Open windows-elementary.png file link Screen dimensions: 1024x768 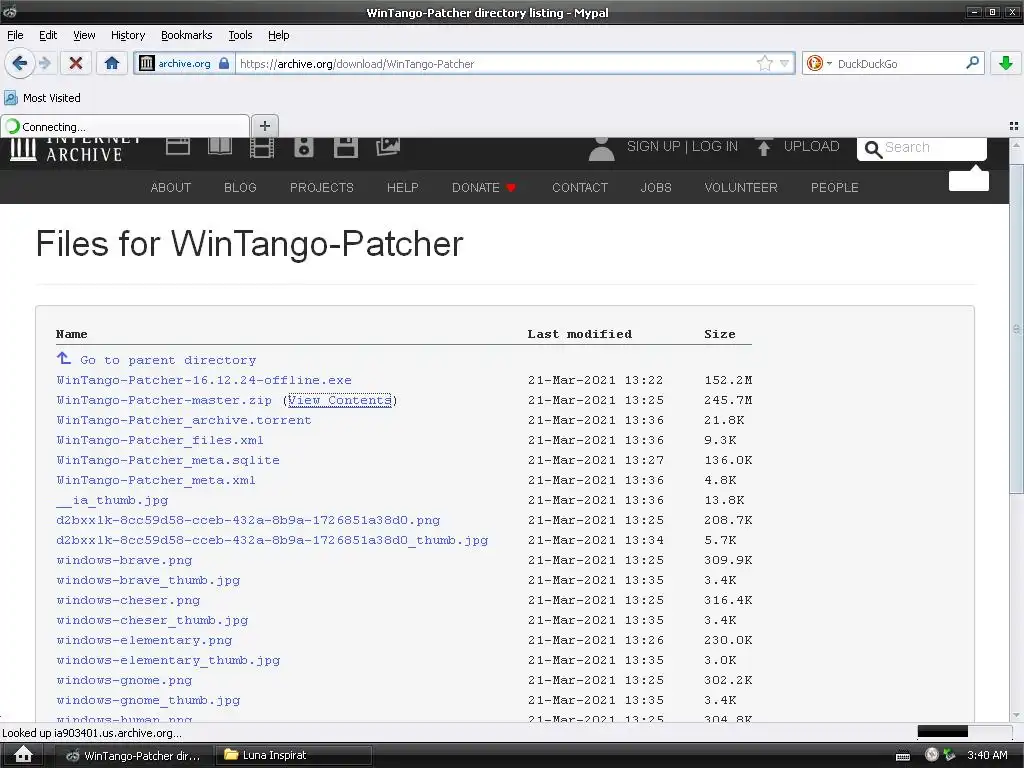(x=144, y=640)
